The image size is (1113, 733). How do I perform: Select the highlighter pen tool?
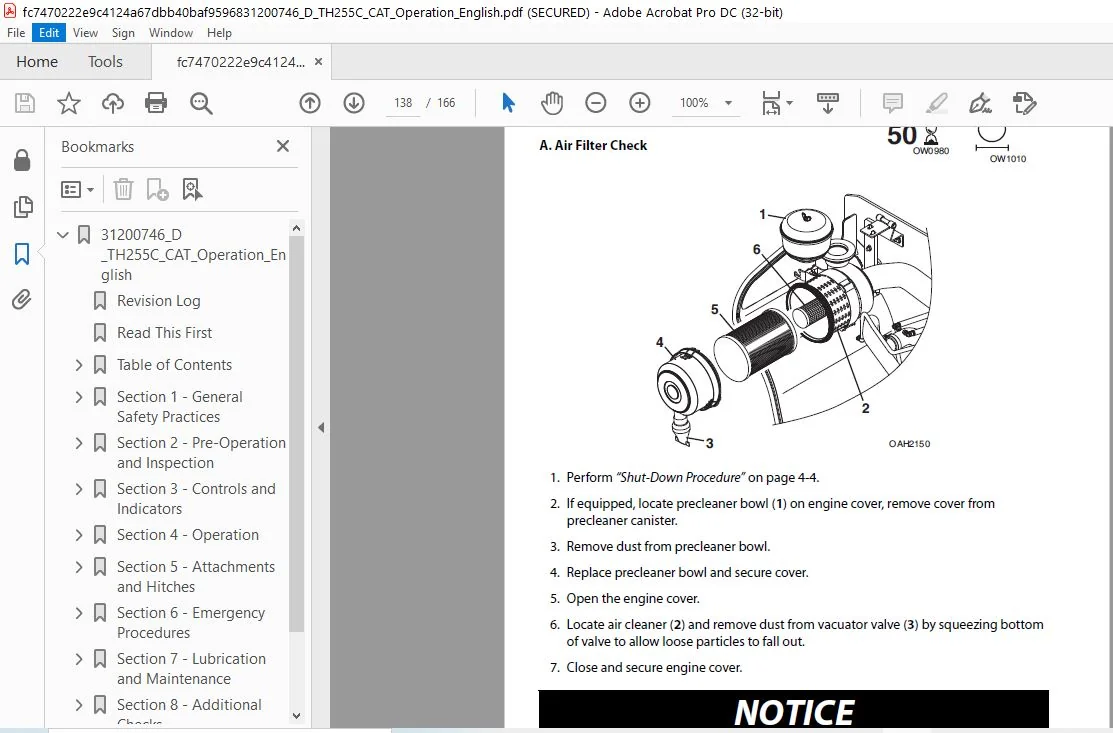coord(937,103)
